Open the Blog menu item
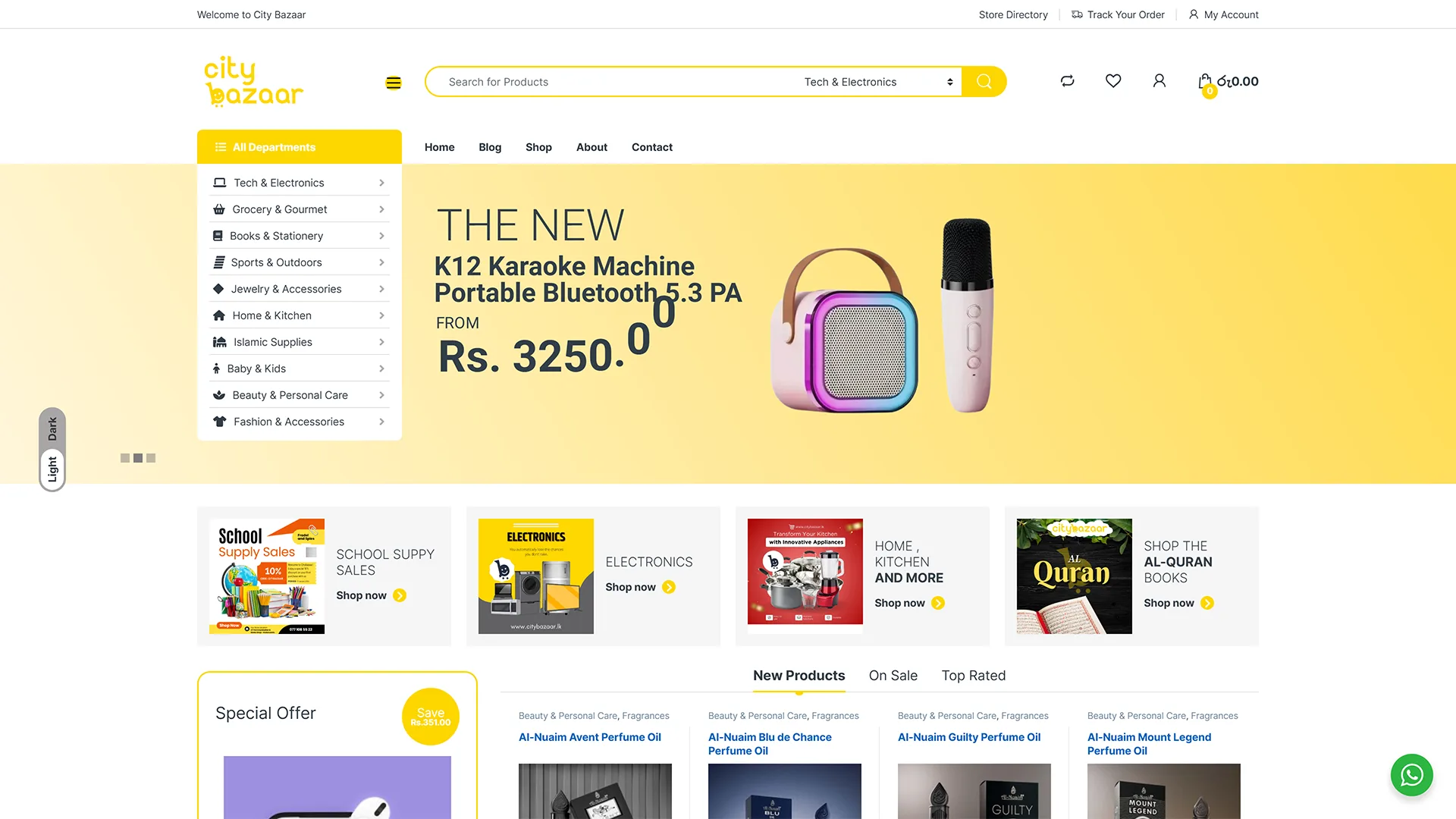Screen dimensions: 1456x819 point(490,147)
